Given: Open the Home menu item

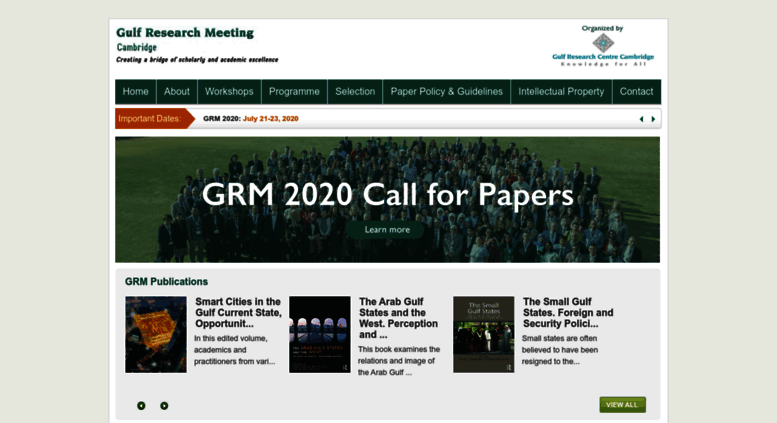Looking at the screenshot, I should [136, 92].
